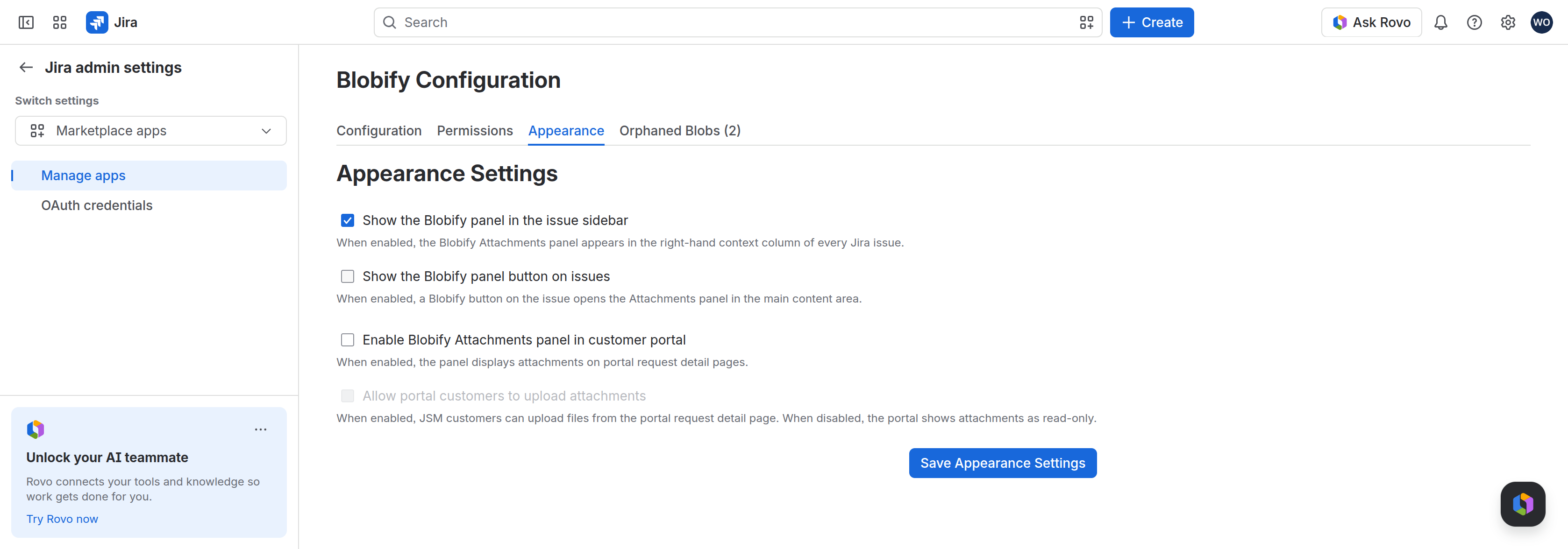Check Allow portal customers to upload attachments
Screen dimensions: 1568x549
(348, 396)
